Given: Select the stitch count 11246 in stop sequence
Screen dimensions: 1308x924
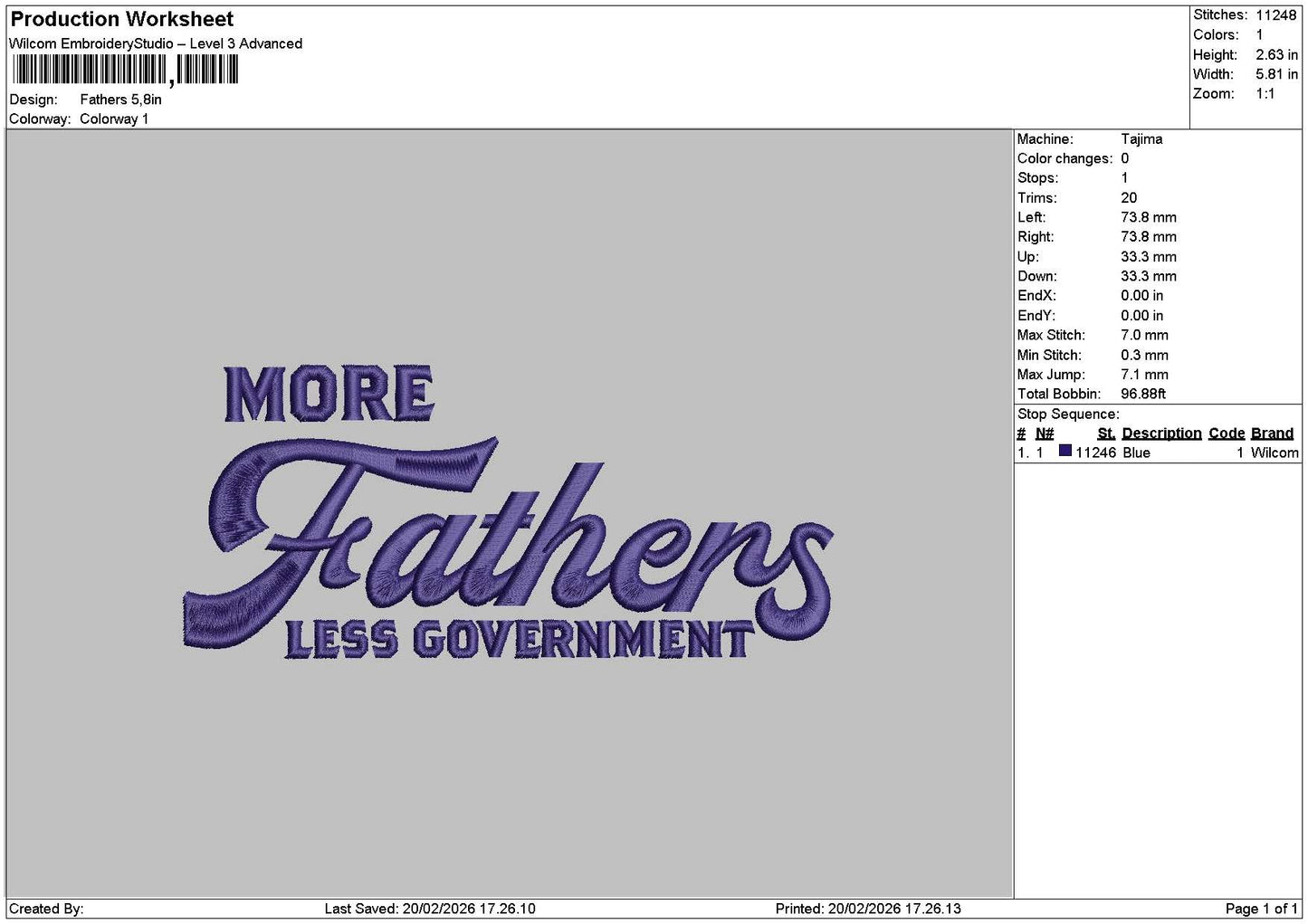Looking at the screenshot, I should coord(1095,452).
